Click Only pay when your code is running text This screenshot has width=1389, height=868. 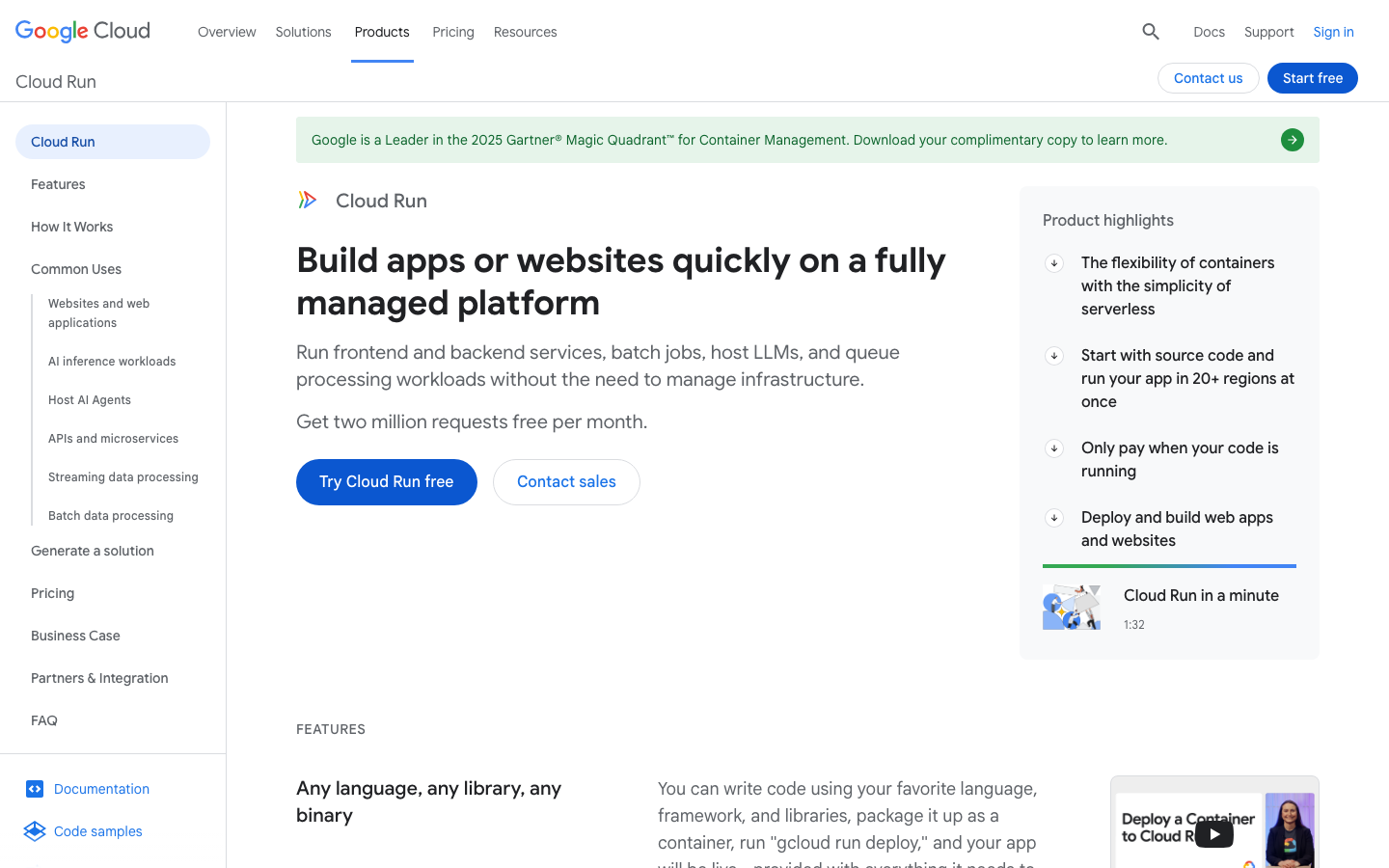(x=1180, y=459)
